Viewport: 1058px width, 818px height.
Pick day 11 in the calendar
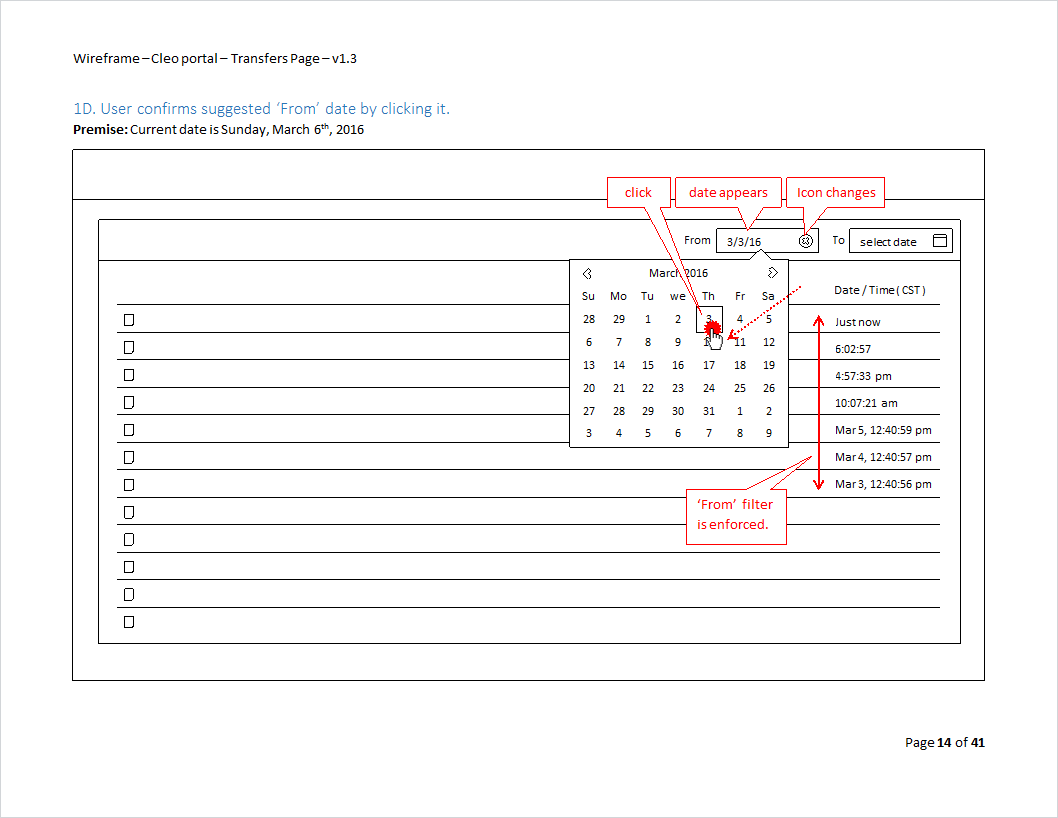[740, 342]
